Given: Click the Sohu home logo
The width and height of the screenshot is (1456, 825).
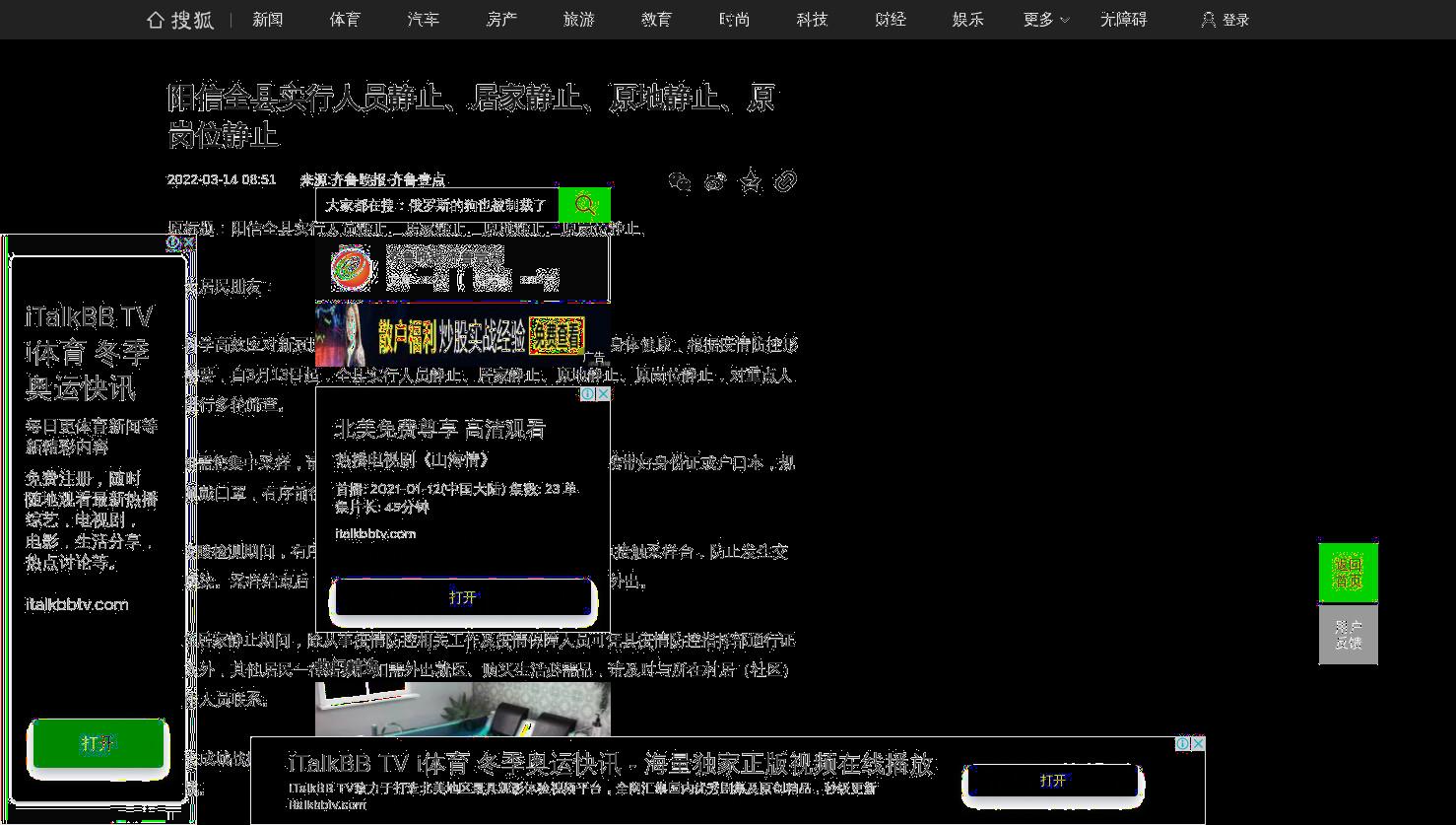Looking at the screenshot, I should [x=180, y=20].
